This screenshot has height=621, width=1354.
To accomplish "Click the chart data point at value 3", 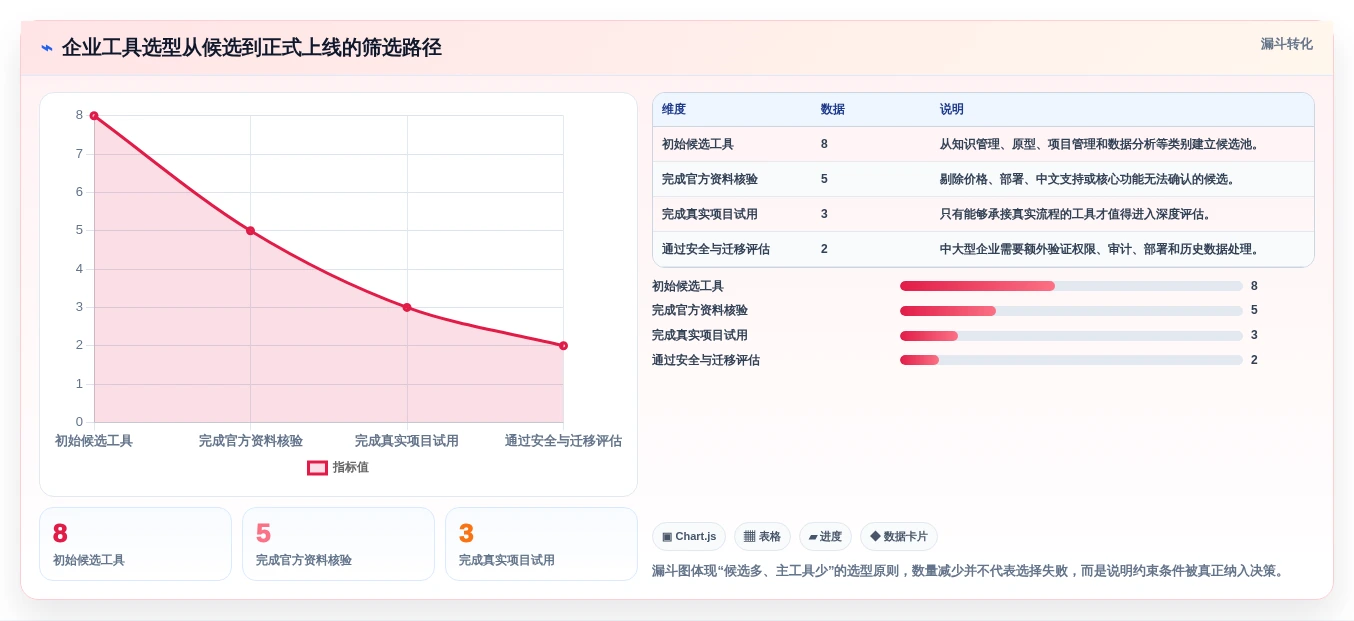I will pos(407,307).
